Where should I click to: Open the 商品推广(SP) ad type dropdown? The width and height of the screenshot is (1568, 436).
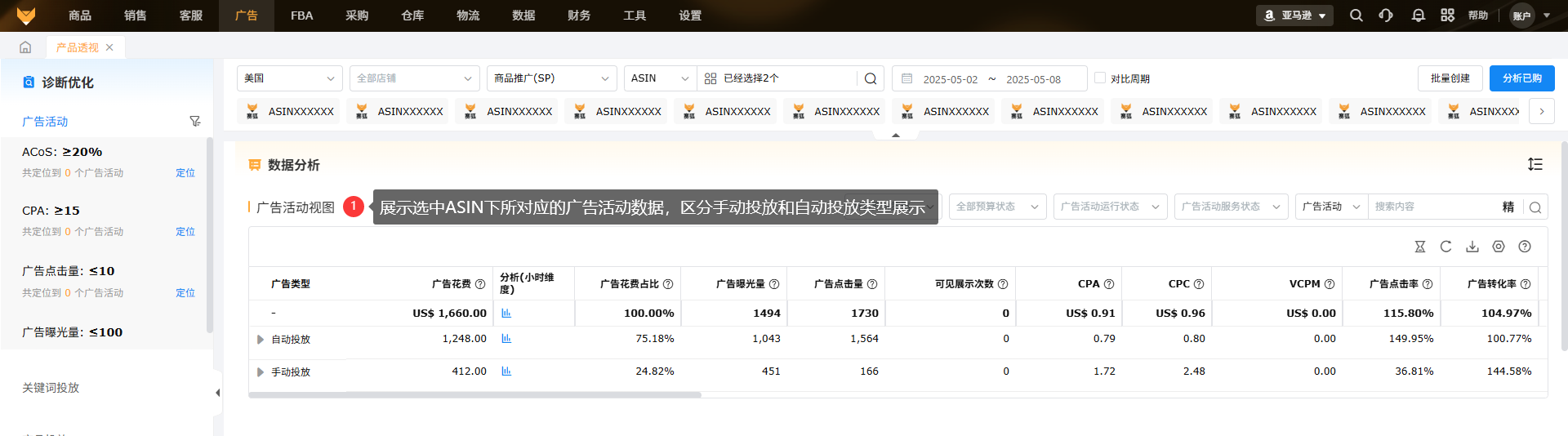tap(551, 78)
